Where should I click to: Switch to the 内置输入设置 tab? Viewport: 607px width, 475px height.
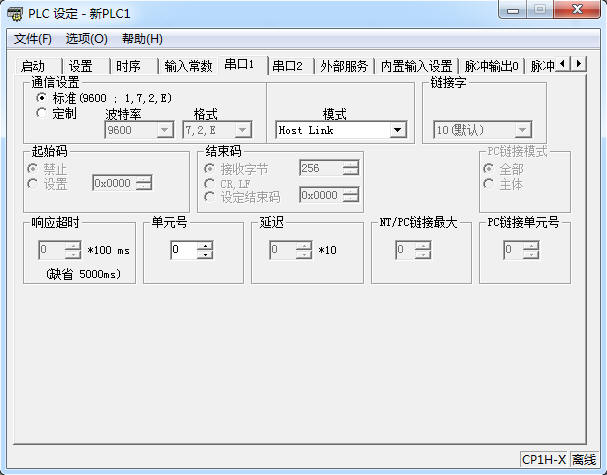[416, 66]
